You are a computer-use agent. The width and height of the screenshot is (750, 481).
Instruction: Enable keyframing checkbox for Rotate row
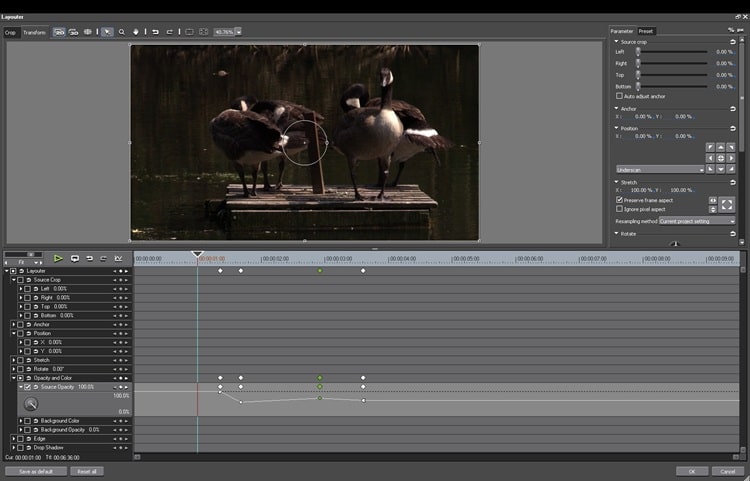point(21,369)
